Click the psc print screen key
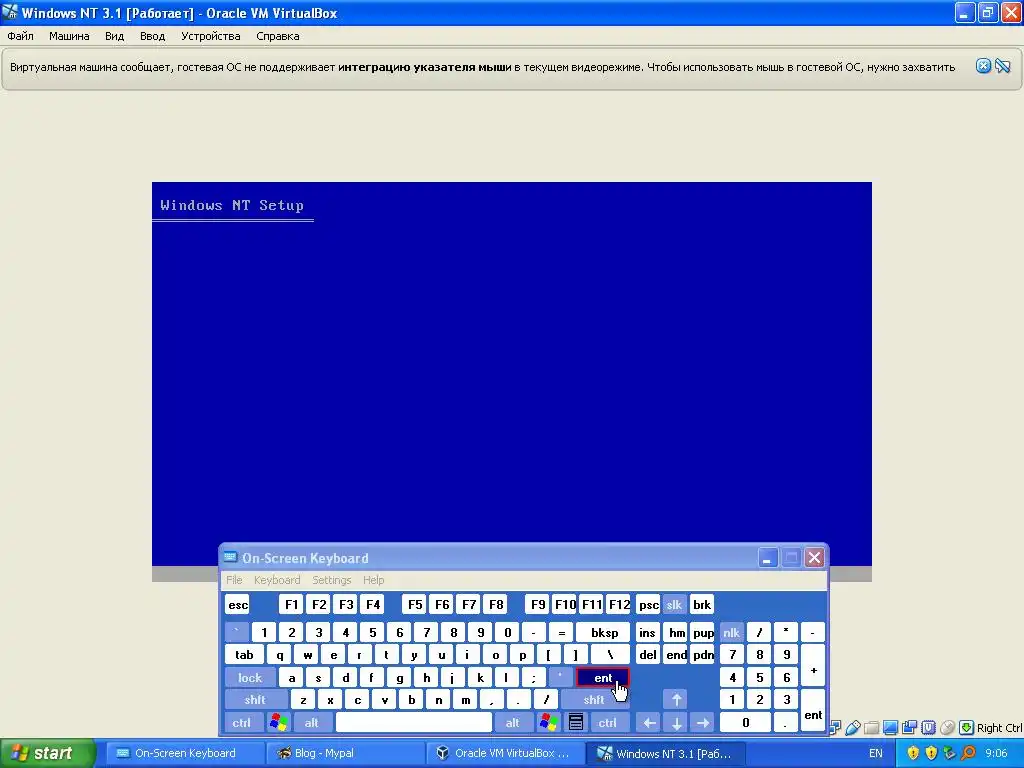Viewport: 1024px width, 768px height. pos(648,604)
